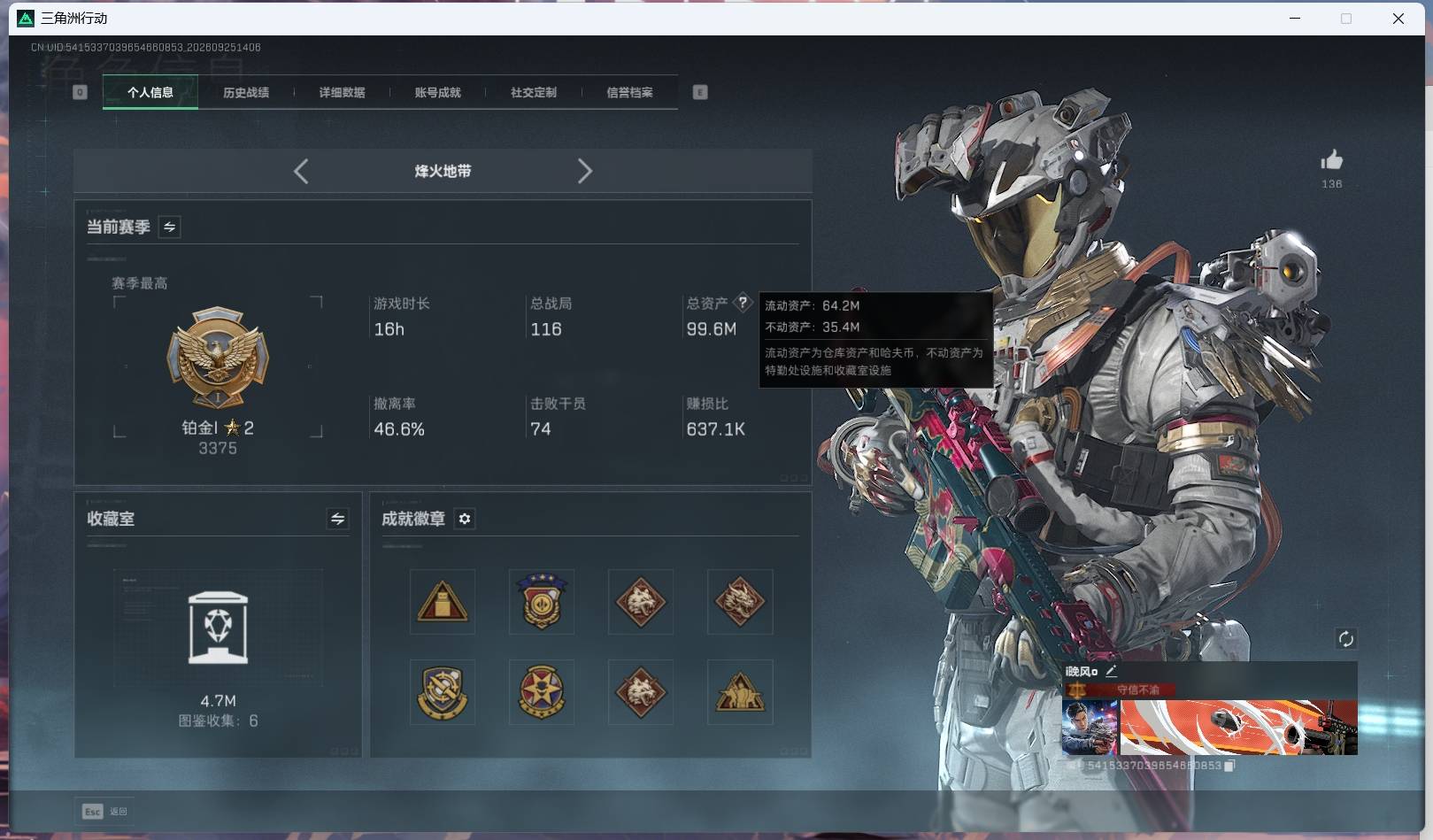This screenshot has width=1433, height=840.
Task: Toggle the 收藏室 swap view icon
Action: click(x=337, y=519)
